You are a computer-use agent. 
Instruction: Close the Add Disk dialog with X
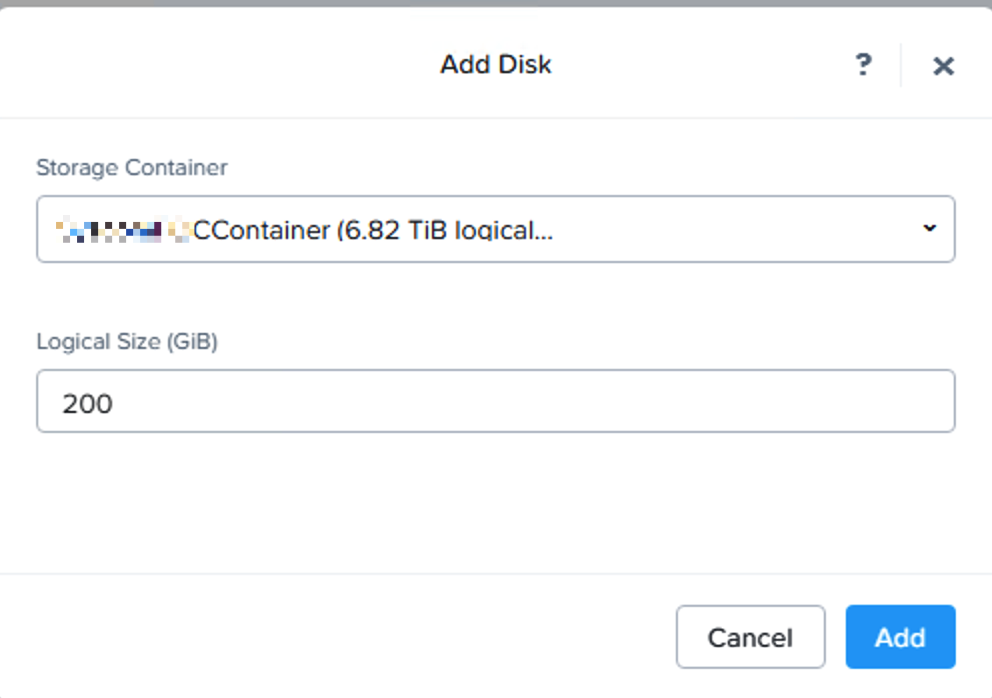coord(943,65)
